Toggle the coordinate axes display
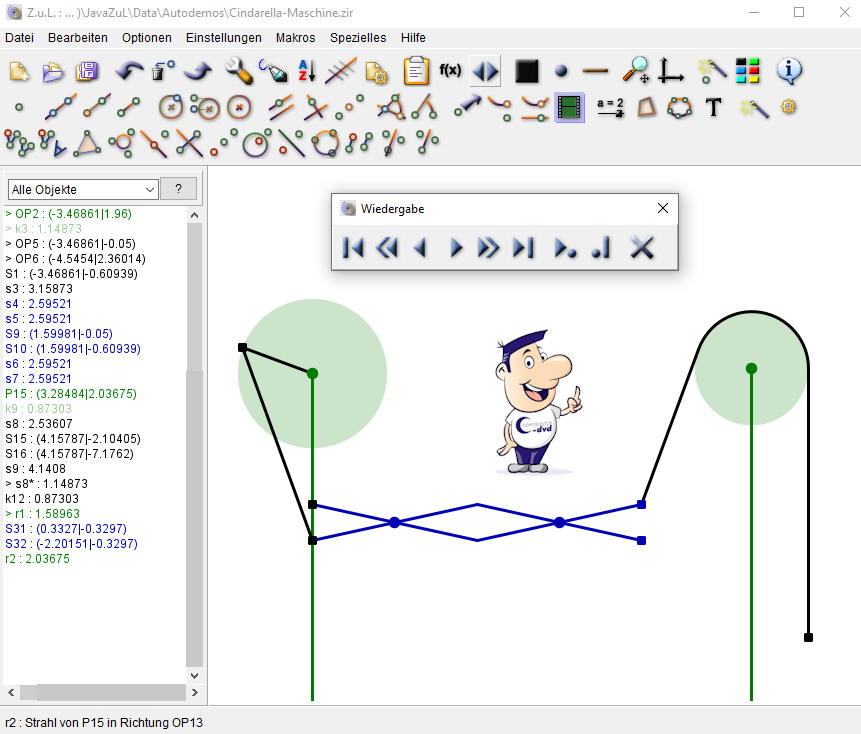Viewport: 861px width, 734px height. pyautogui.click(x=670, y=71)
